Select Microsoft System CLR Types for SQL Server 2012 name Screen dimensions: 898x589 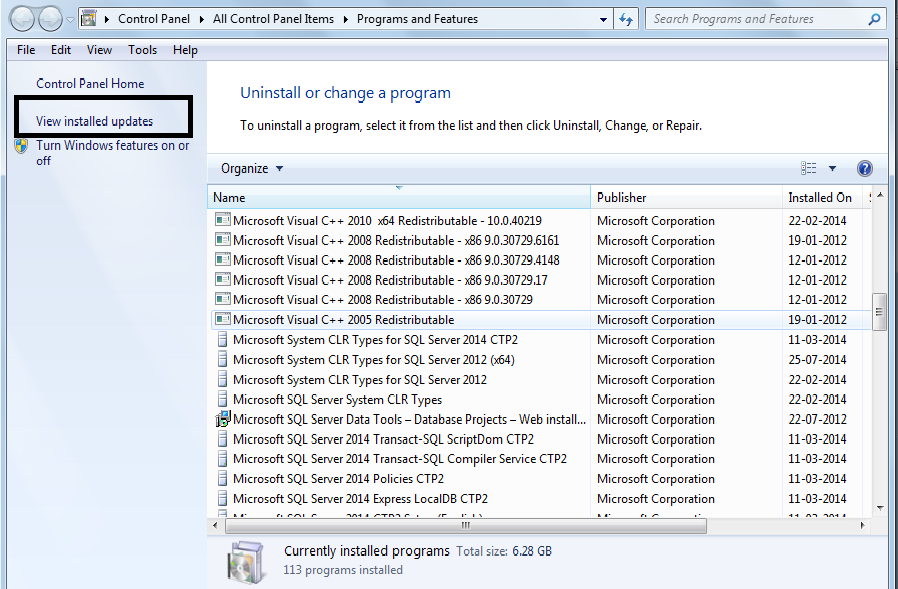click(360, 379)
